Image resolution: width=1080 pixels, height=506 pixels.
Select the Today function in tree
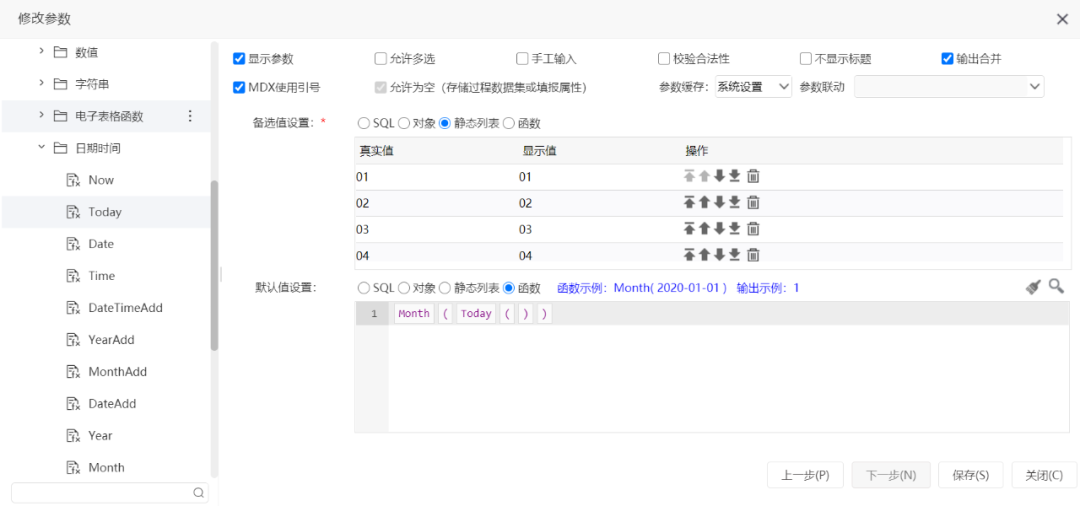click(105, 212)
